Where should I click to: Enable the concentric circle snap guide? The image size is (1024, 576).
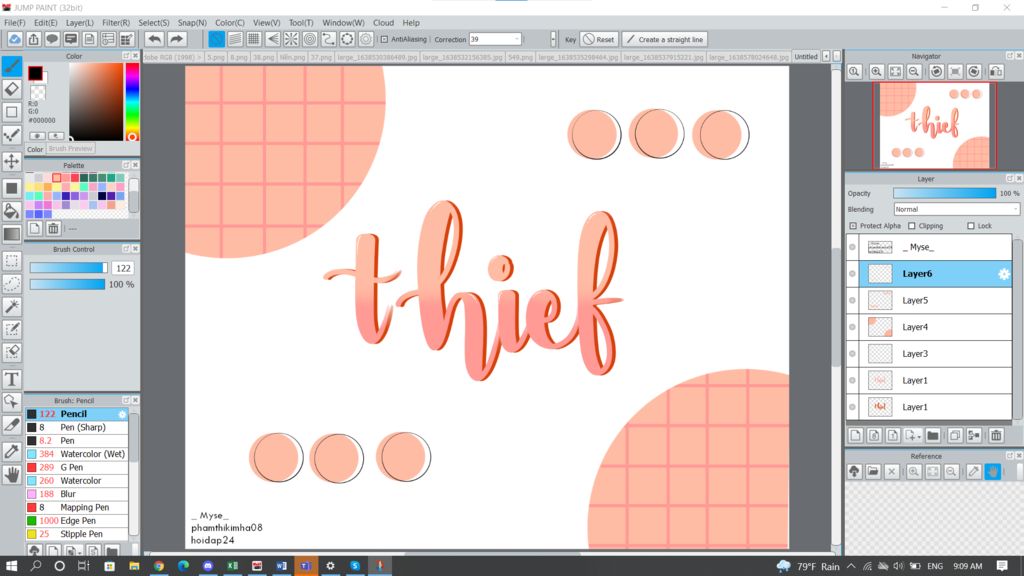pos(310,39)
